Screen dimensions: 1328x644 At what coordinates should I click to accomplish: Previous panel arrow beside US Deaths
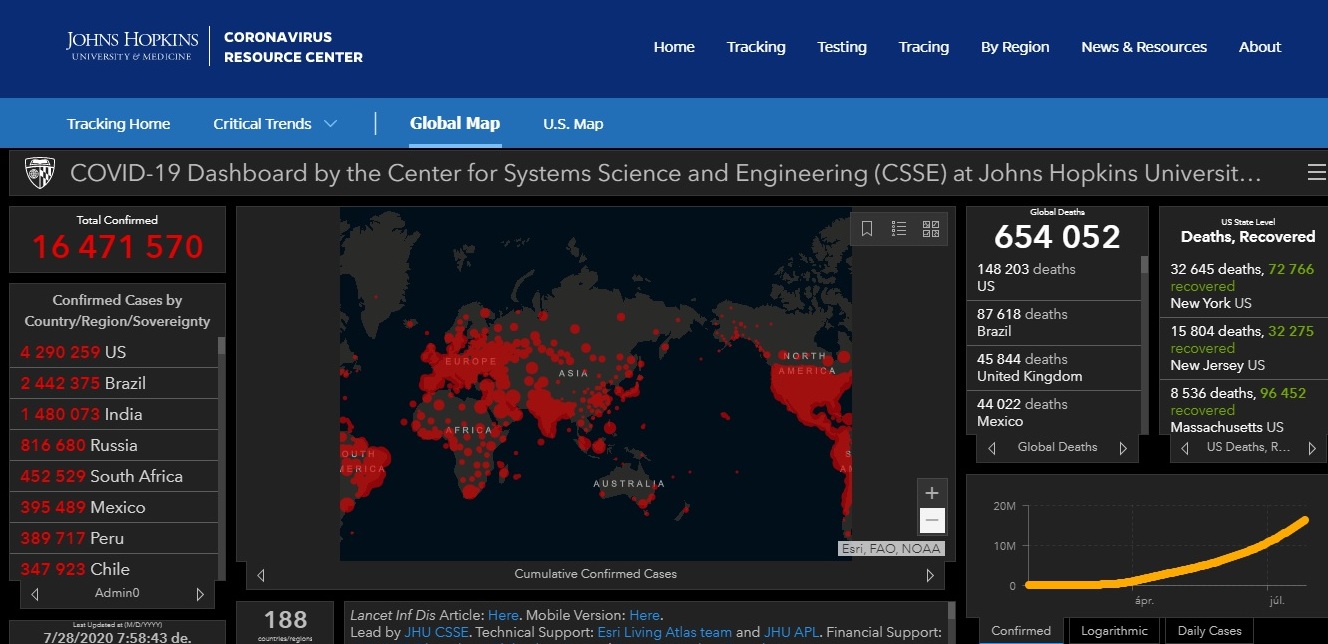[1186, 448]
